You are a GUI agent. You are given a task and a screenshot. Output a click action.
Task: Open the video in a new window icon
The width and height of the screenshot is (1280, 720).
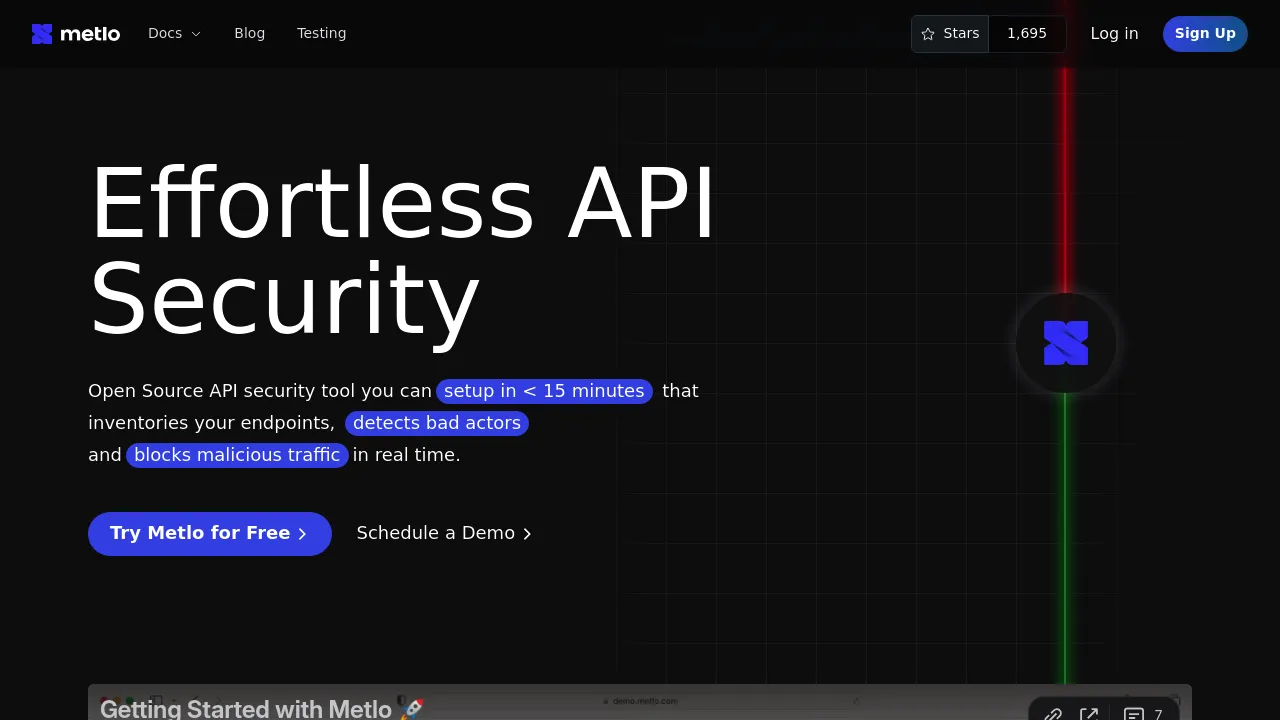coord(1089,714)
